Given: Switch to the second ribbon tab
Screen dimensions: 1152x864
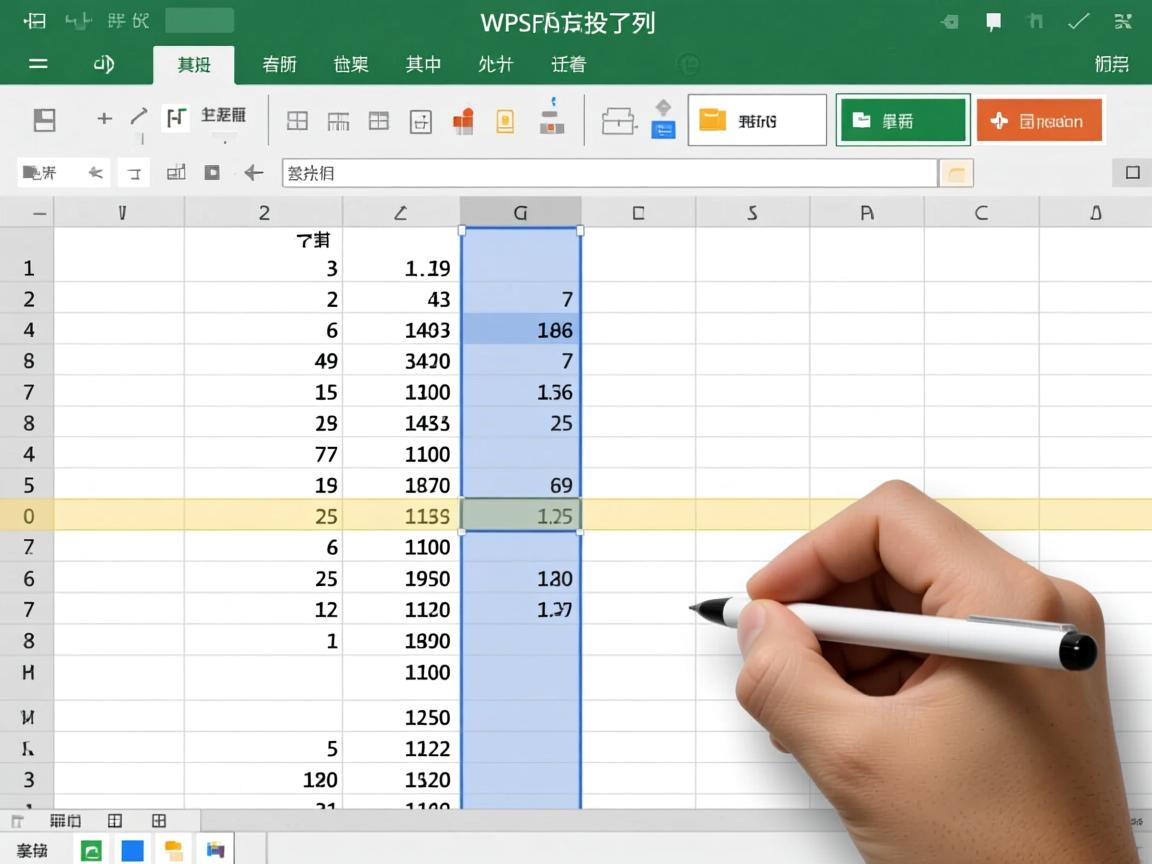Looking at the screenshot, I should pyautogui.click(x=279, y=64).
